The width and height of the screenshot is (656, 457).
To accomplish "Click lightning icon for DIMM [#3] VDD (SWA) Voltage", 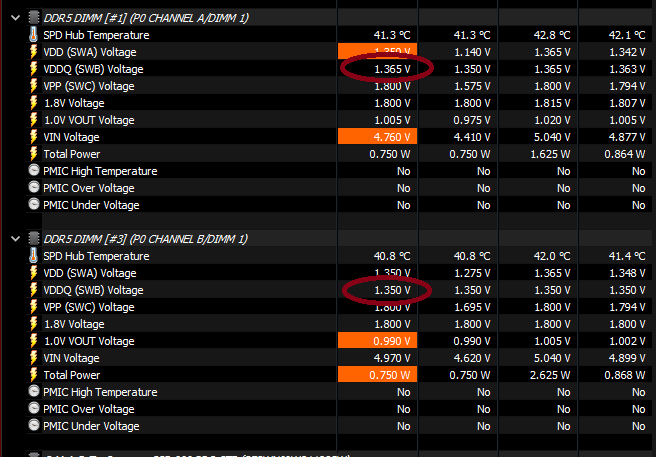I will pos(33,273).
